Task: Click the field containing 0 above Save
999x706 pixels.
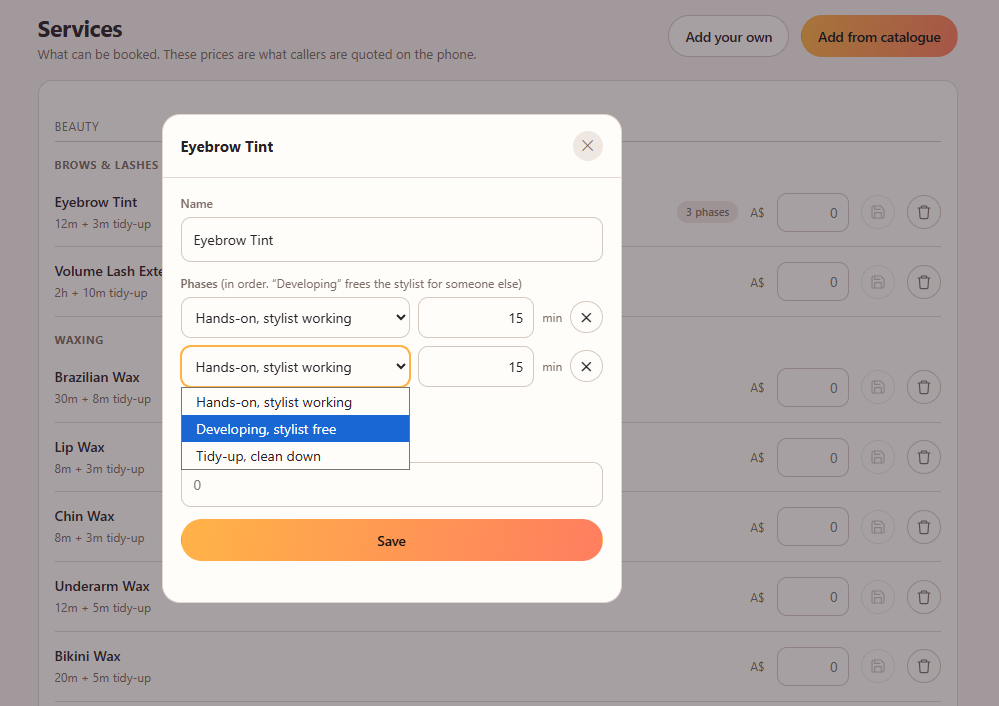Action: [x=391, y=485]
